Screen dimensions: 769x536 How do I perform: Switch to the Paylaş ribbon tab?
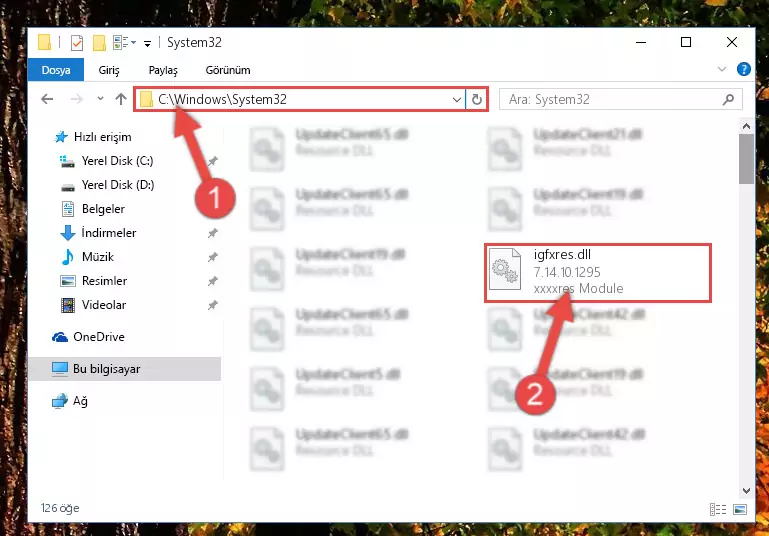click(x=163, y=70)
